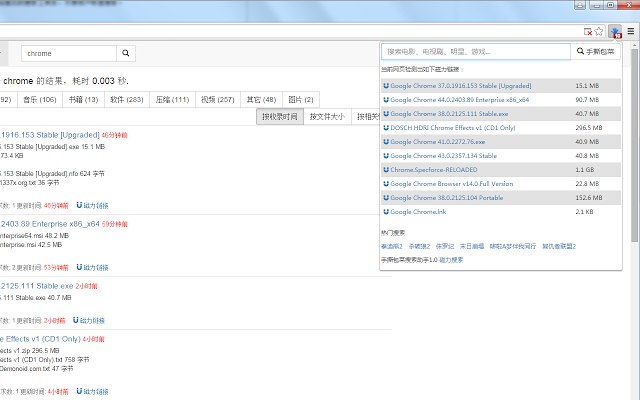The height and width of the screenshot is (400, 640).
Task: Click file line 'Demonoid.com.txt 47 字节'
Action: 37,369
